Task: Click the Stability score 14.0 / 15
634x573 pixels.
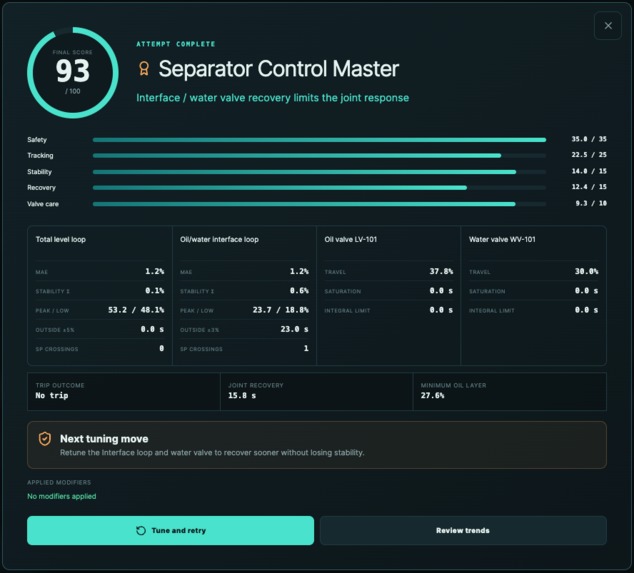Action: tap(589, 171)
